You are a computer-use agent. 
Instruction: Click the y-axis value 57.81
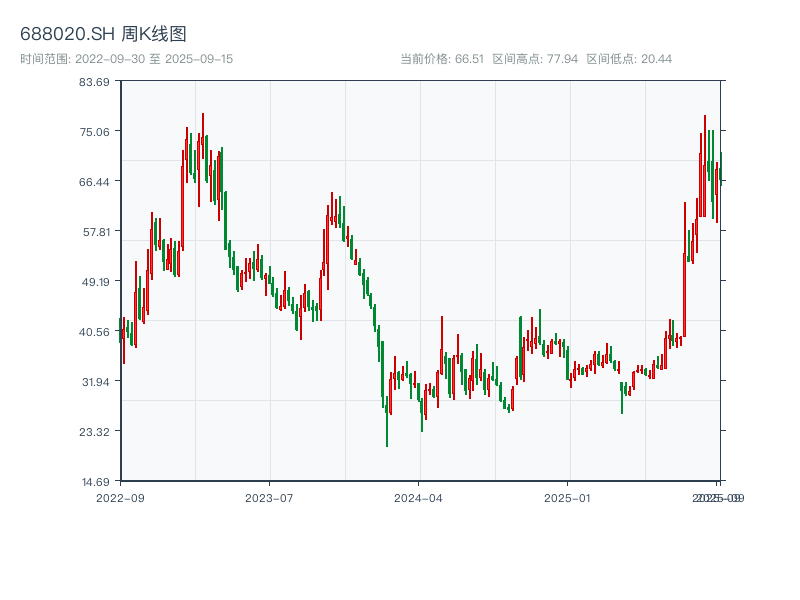coord(96,232)
